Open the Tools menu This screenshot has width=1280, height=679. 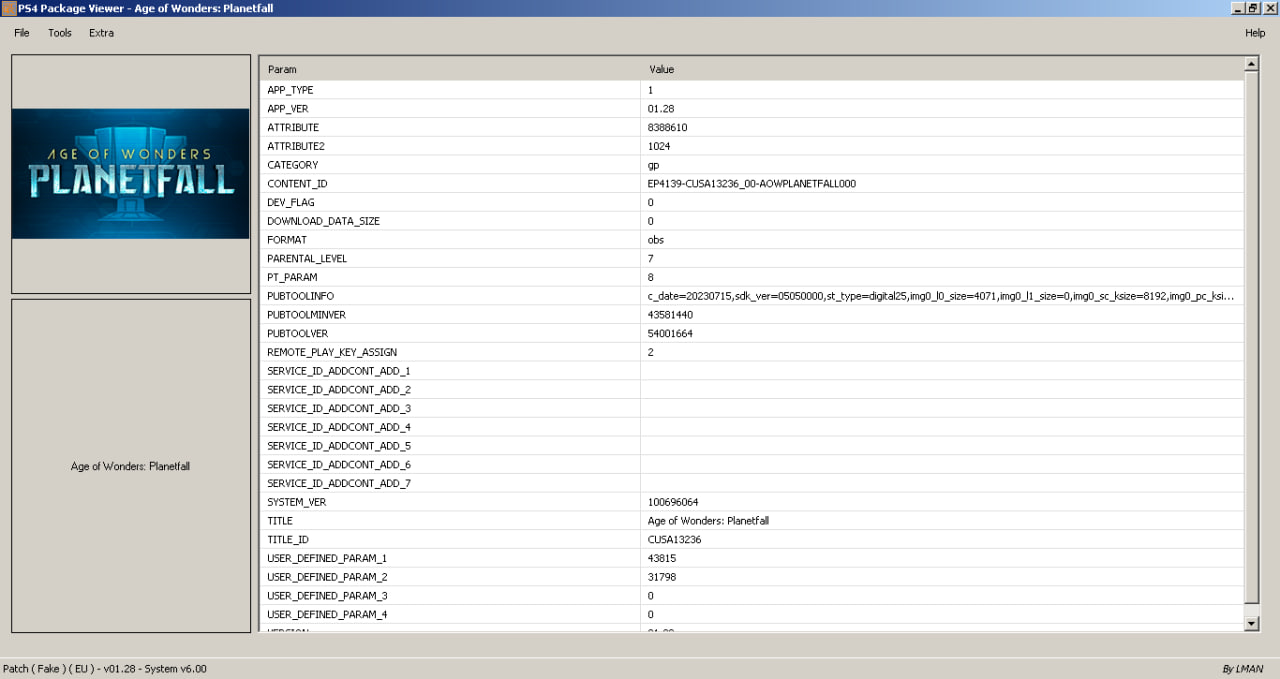pos(60,33)
